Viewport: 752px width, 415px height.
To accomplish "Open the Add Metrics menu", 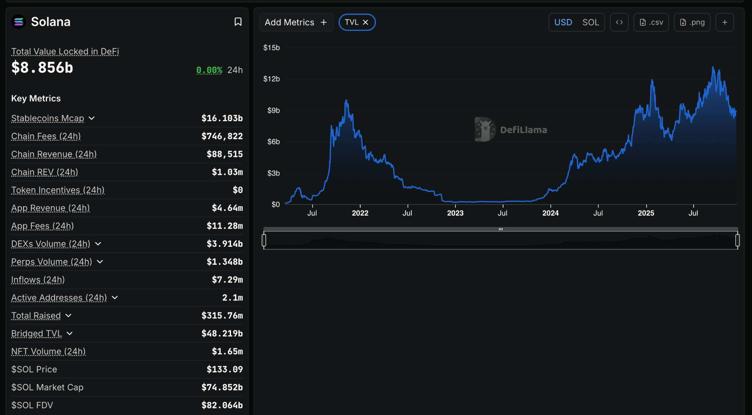I will pyautogui.click(x=295, y=22).
